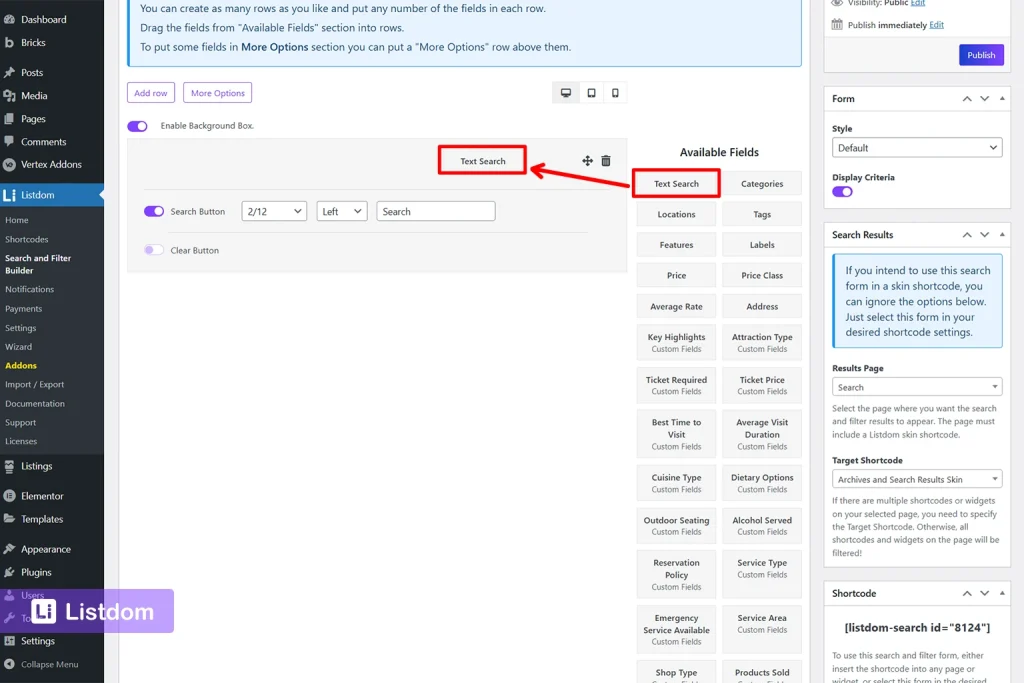Switch to the mobile preview icon
The image size is (1024, 683).
pyautogui.click(x=616, y=91)
